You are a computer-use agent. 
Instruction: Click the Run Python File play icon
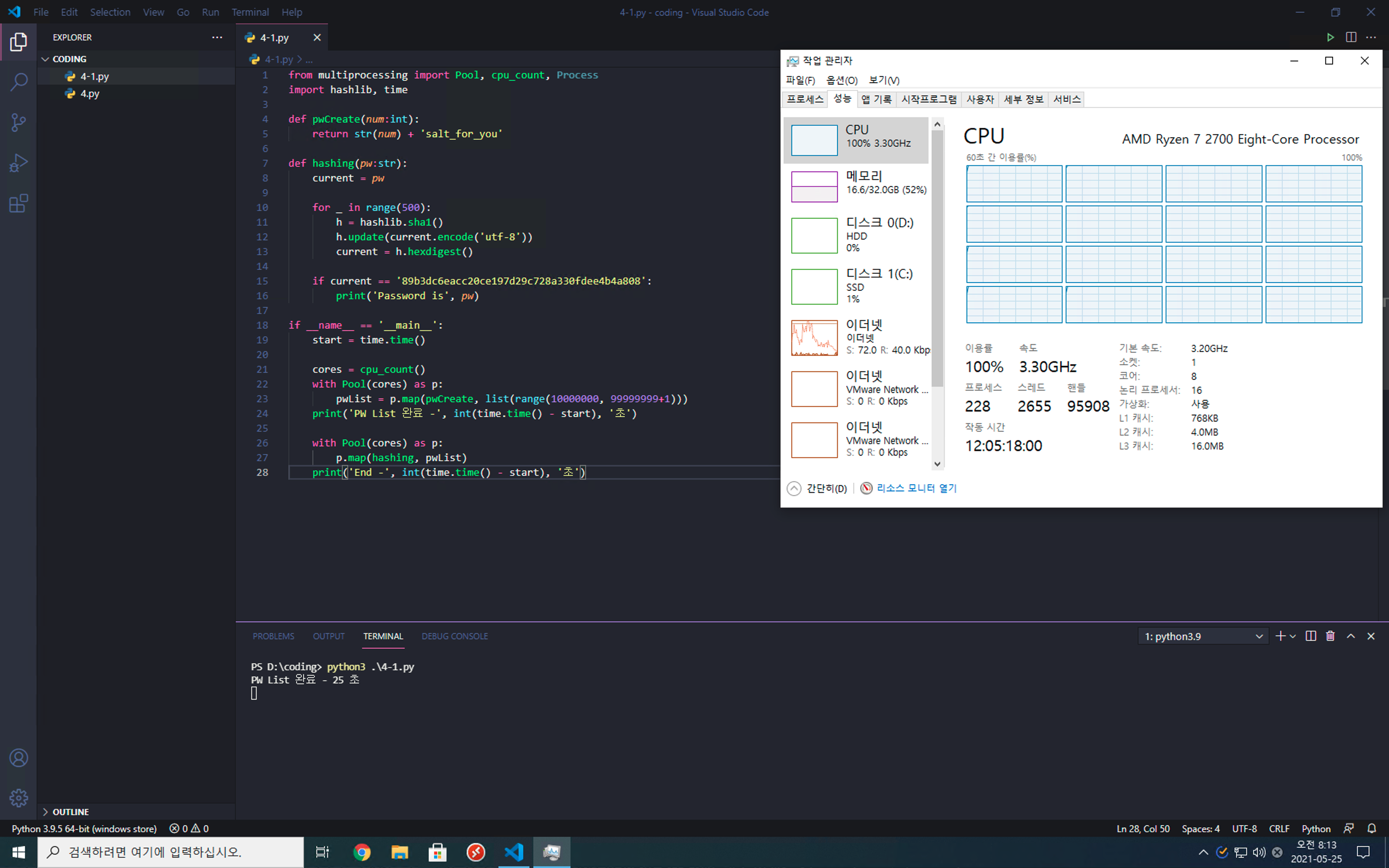1330,37
